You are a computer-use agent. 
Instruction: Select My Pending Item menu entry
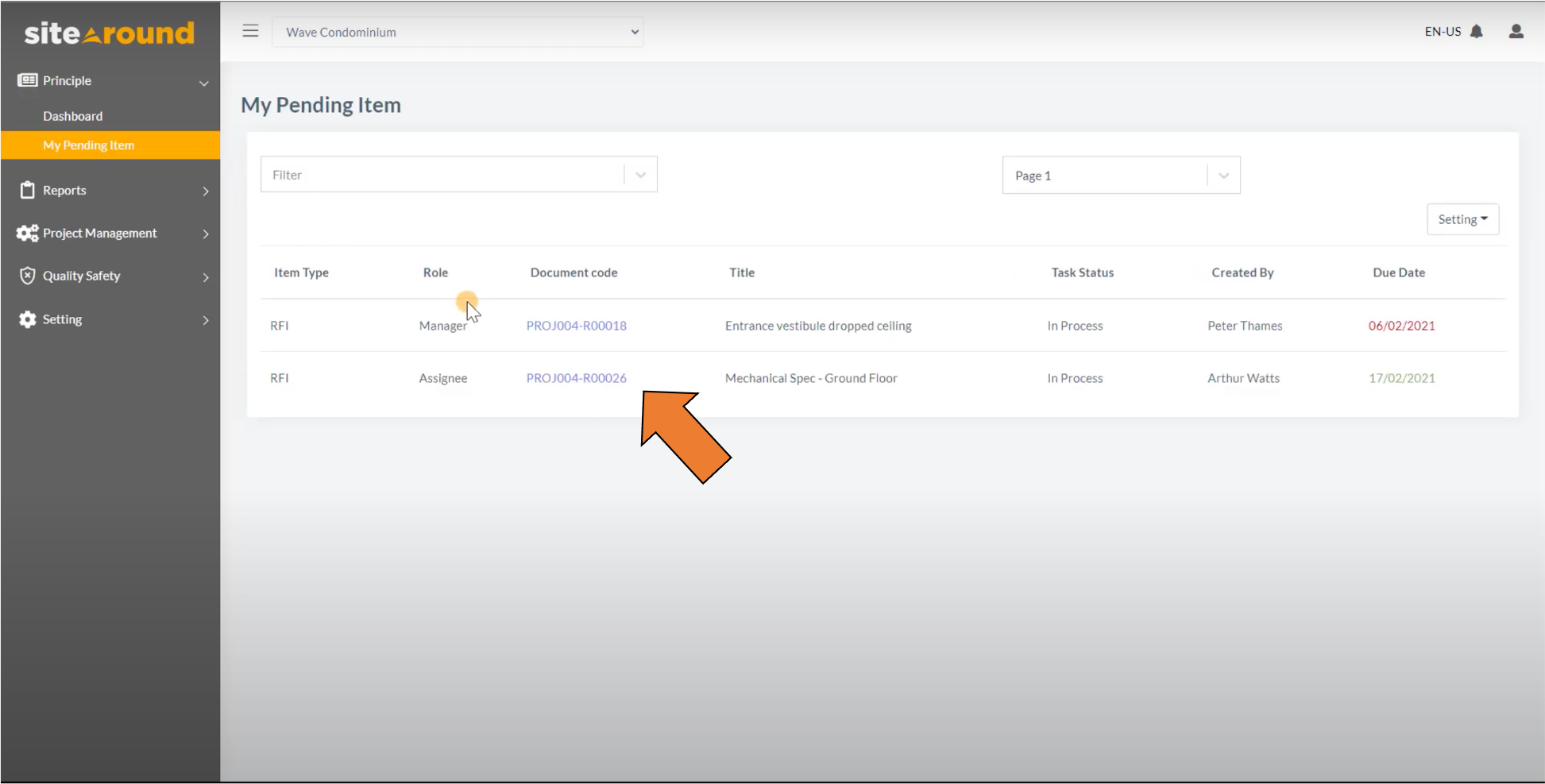click(x=88, y=145)
